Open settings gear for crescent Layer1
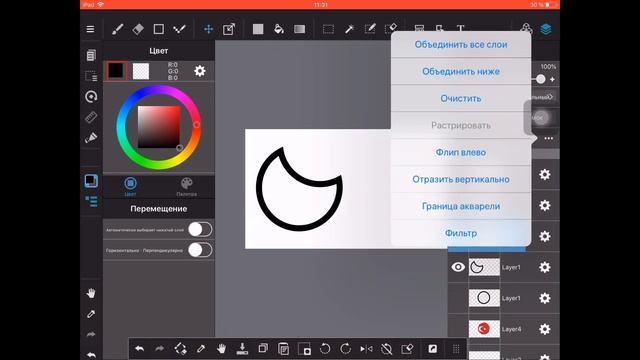 (x=544, y=267)
